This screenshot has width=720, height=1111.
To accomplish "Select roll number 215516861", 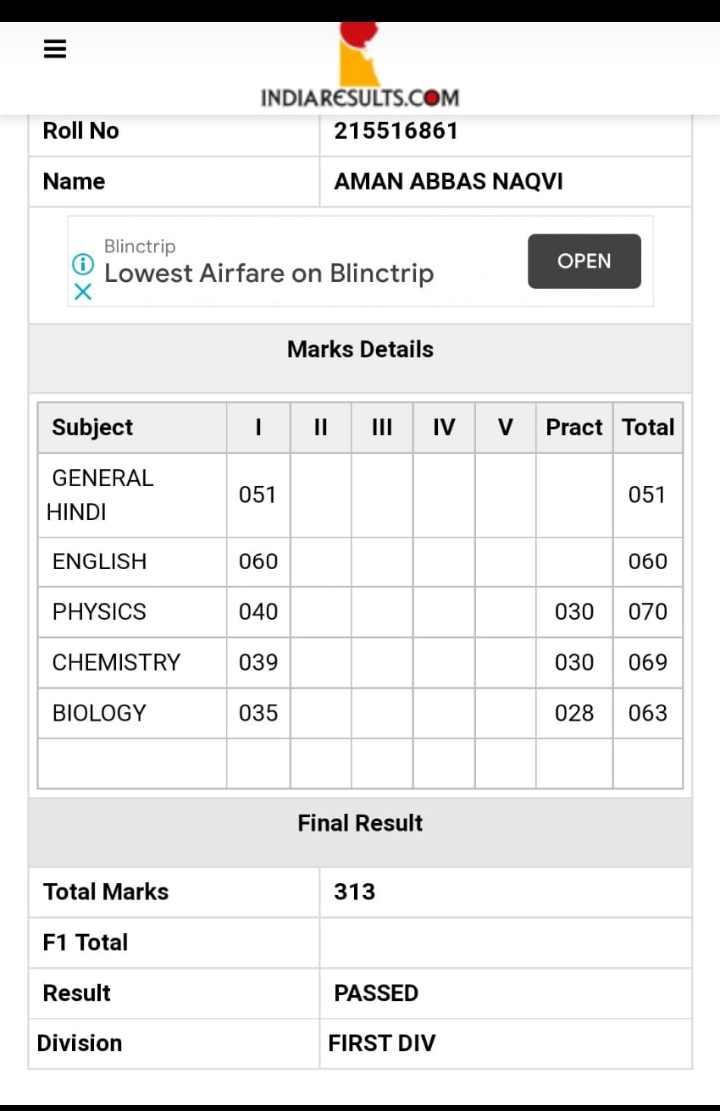I will [x=396, y=131].
